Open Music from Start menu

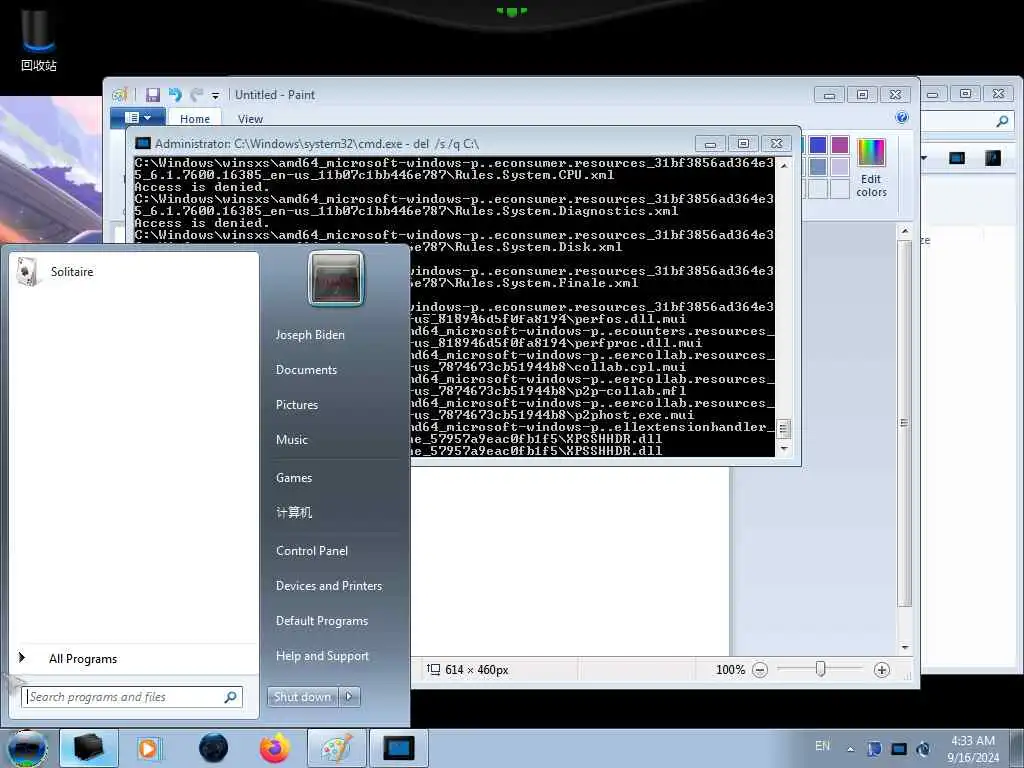click(x=292, y=440)
